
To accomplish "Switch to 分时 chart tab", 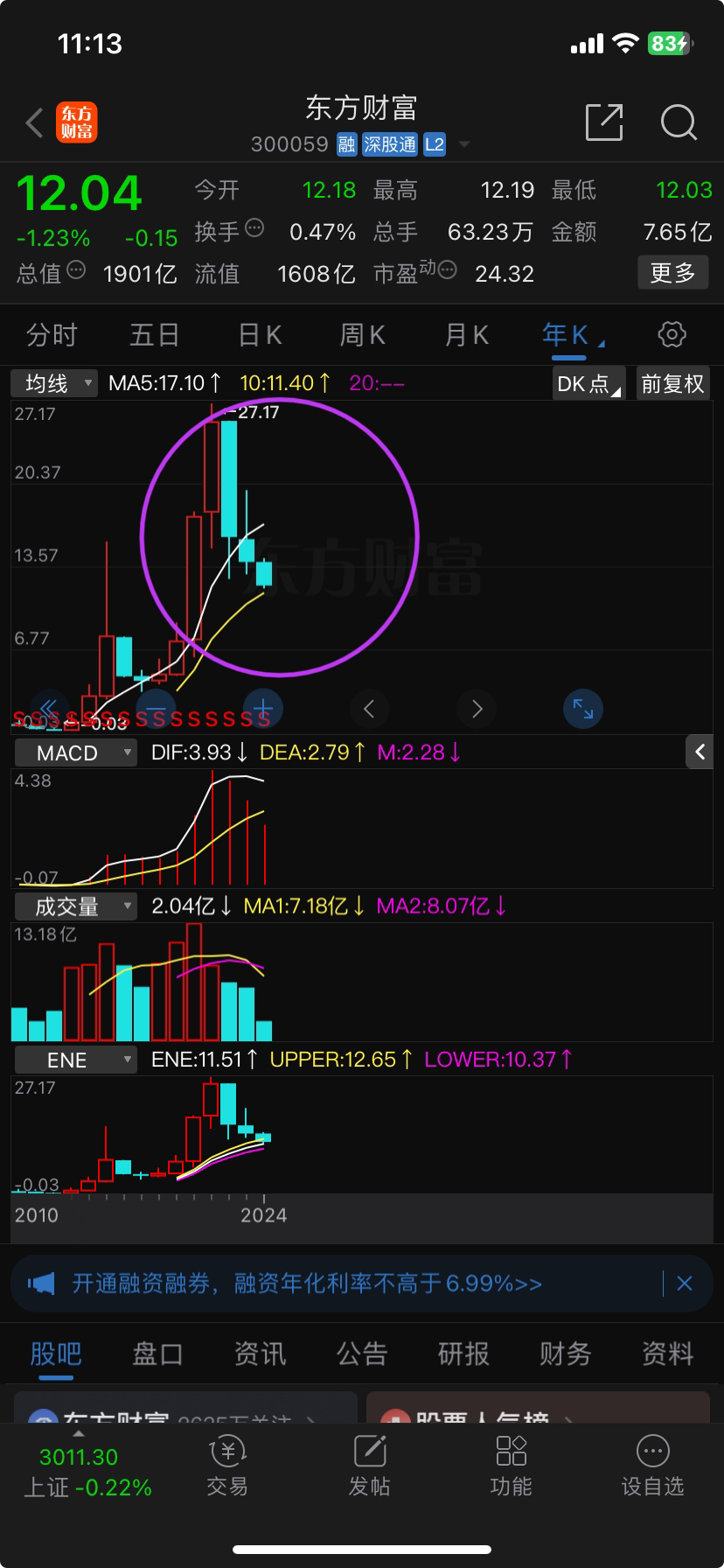I will pos(52,335).
